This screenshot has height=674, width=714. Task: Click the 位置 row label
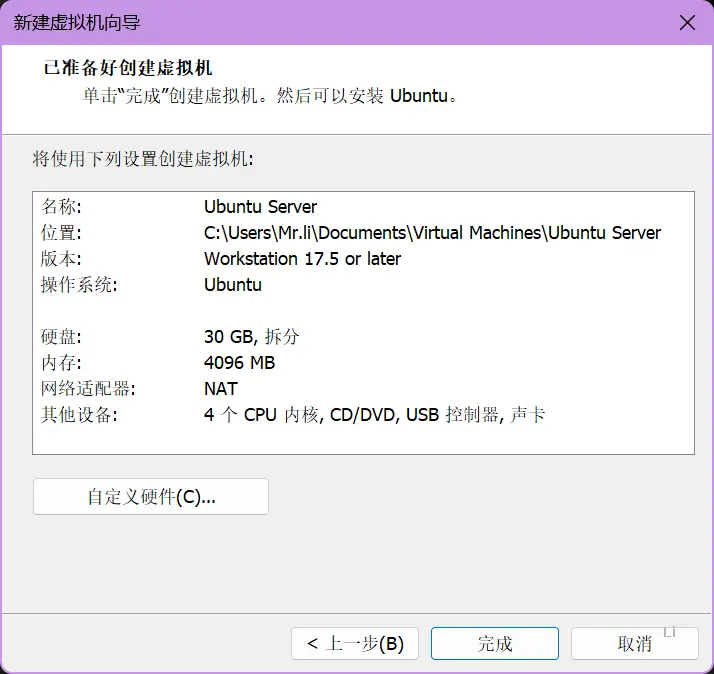(x=61, y=233)
